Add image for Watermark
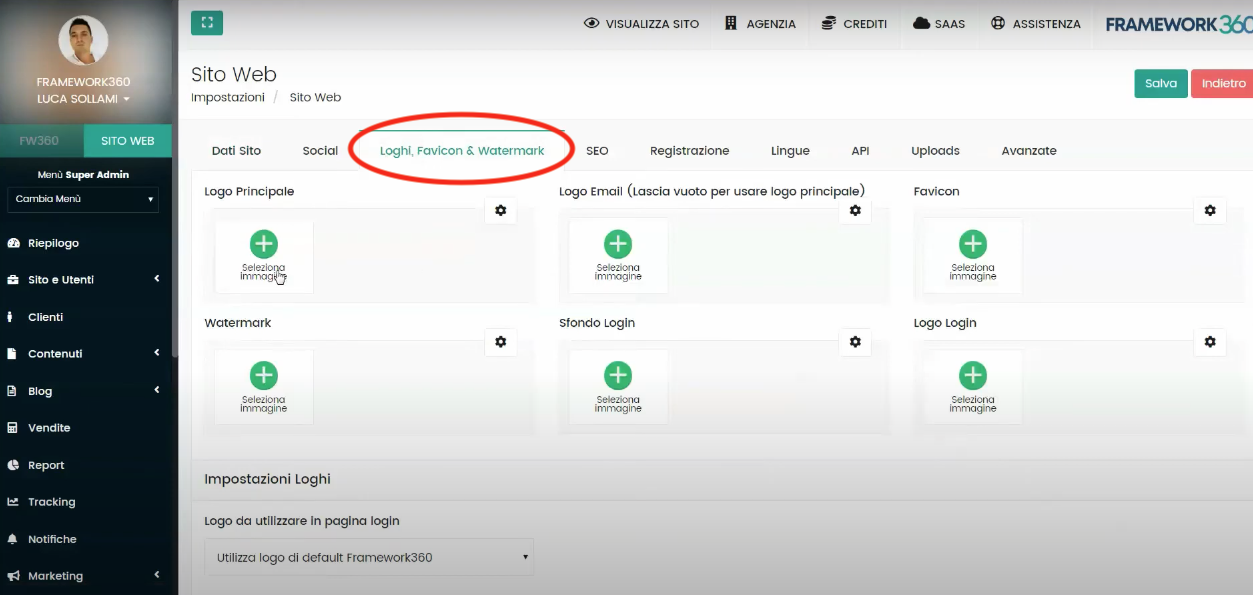Image resolution: width=1253 pixels, height=595 pixels. [264, 388]
